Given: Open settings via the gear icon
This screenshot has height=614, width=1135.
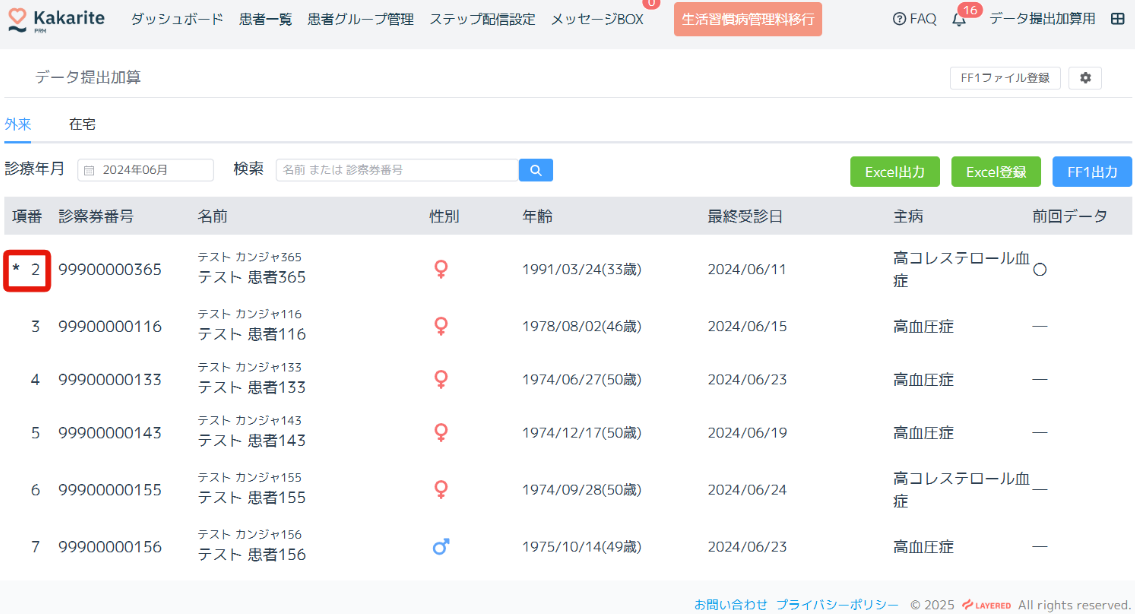Looking at the screenshot, I should tap(1085, 77).
